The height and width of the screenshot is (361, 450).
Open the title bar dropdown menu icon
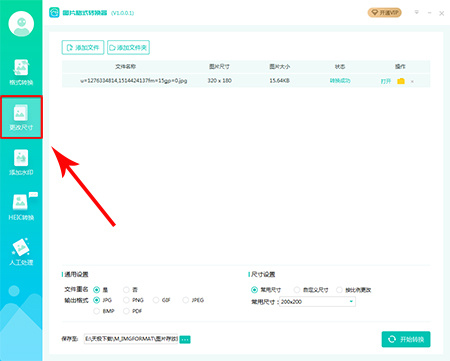point(416,13)
